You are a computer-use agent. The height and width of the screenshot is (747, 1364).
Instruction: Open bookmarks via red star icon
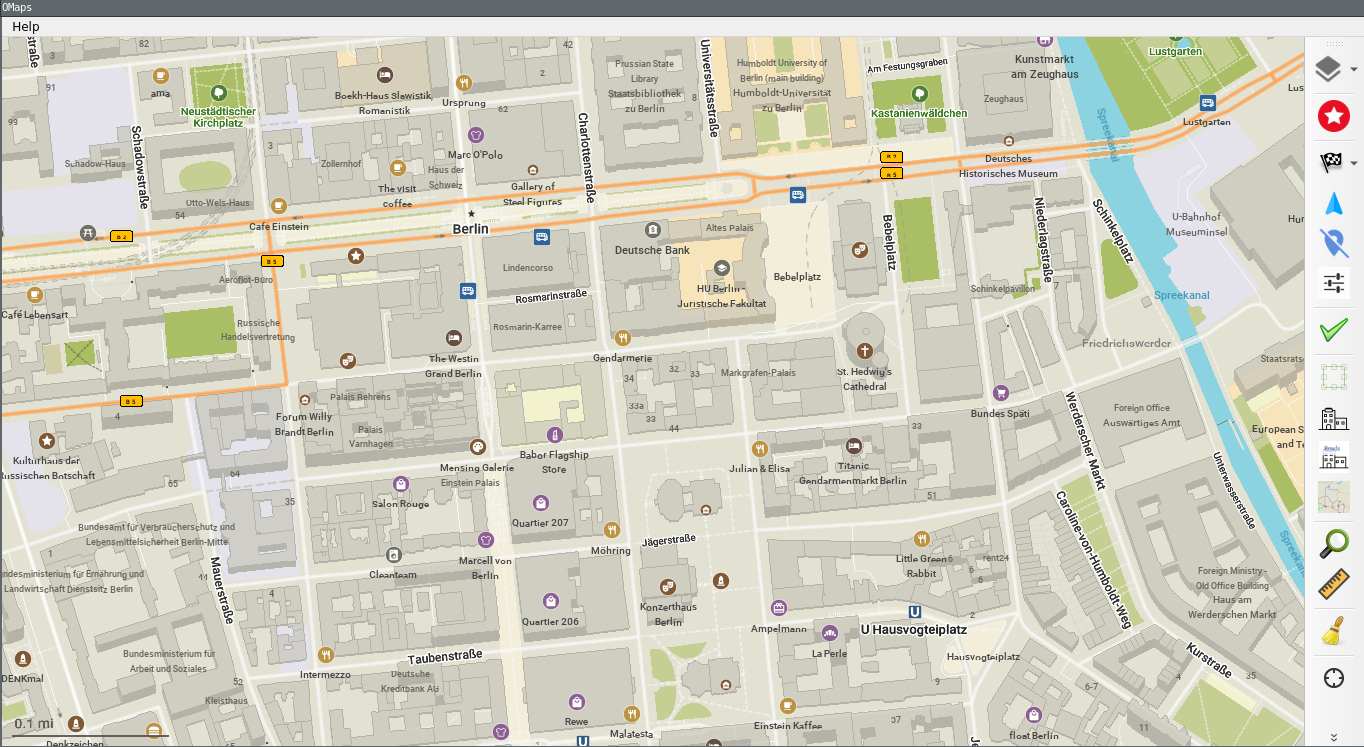[1333, 116]
